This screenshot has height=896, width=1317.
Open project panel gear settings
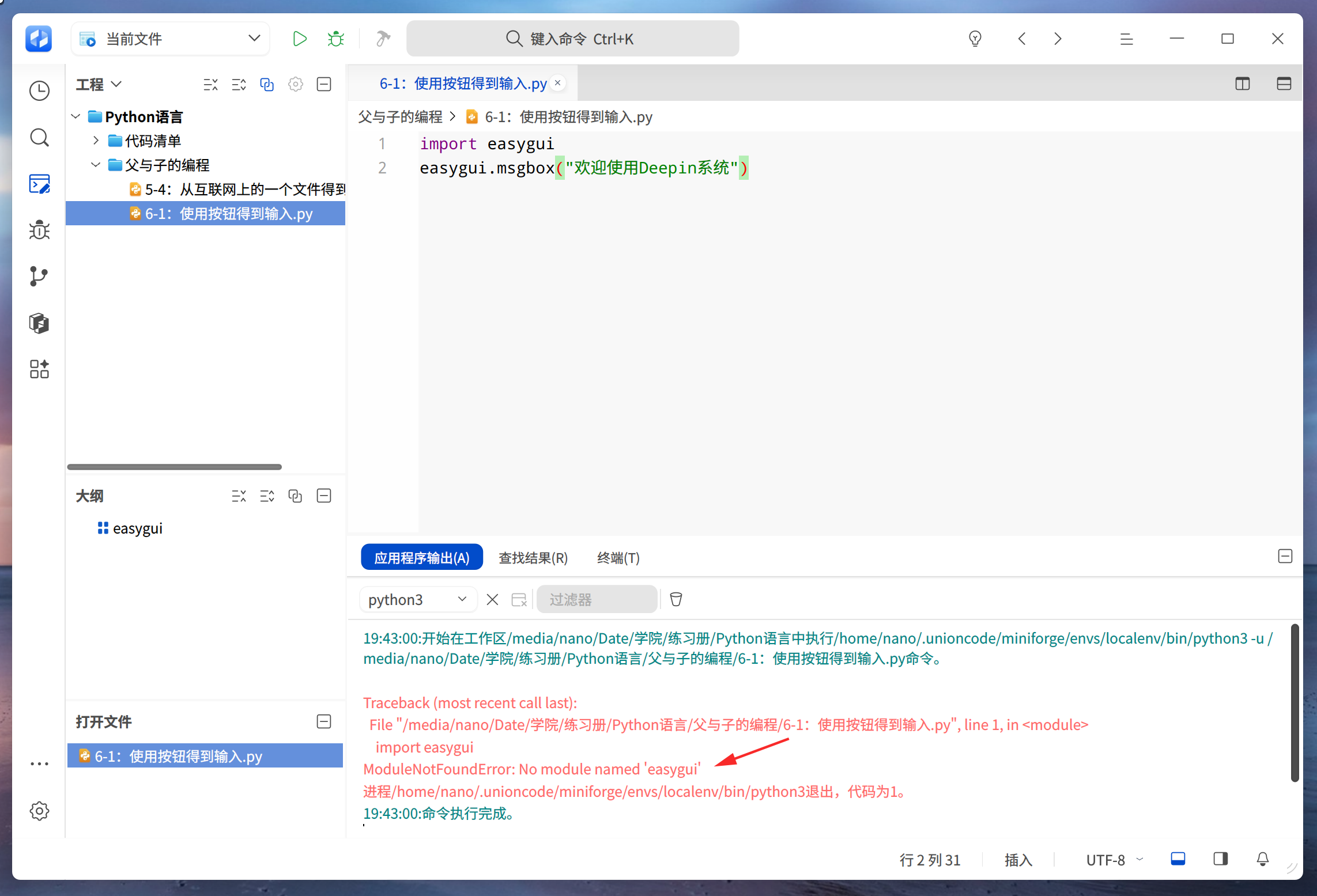296,85
